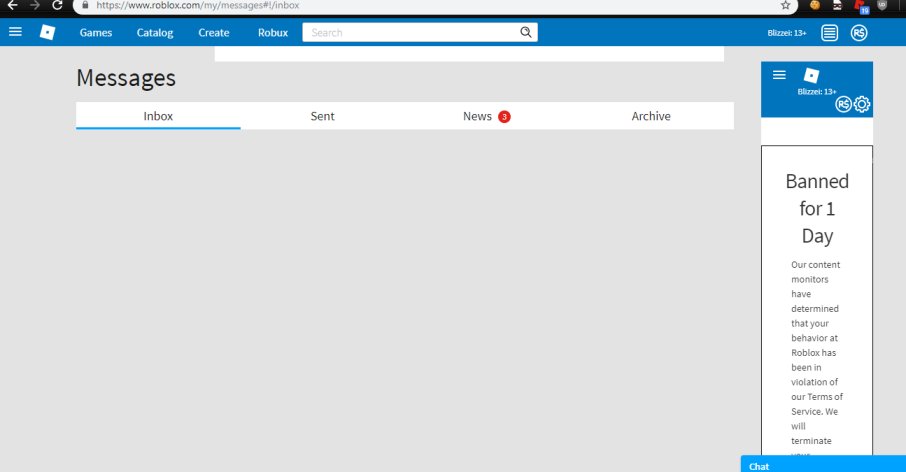Open the Robux page from navbar
Screen dimensions: 906x472
pos(273,33)
